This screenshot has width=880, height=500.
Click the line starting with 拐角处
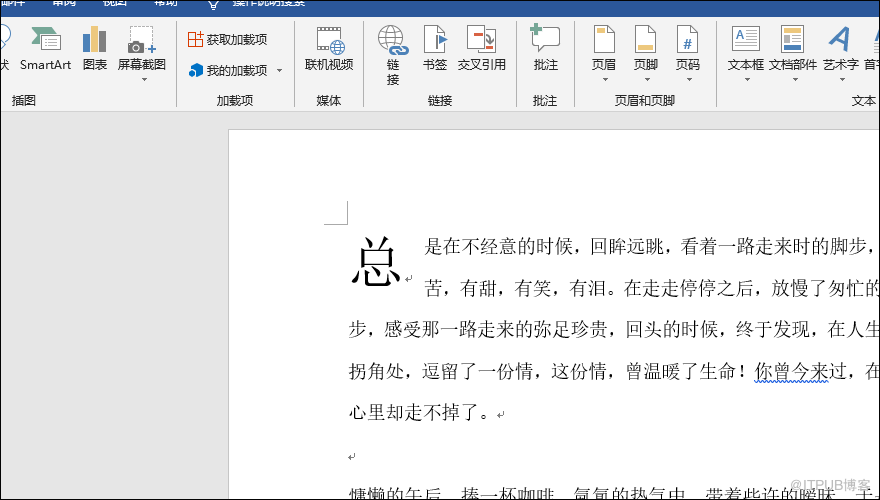pos(550,371)
